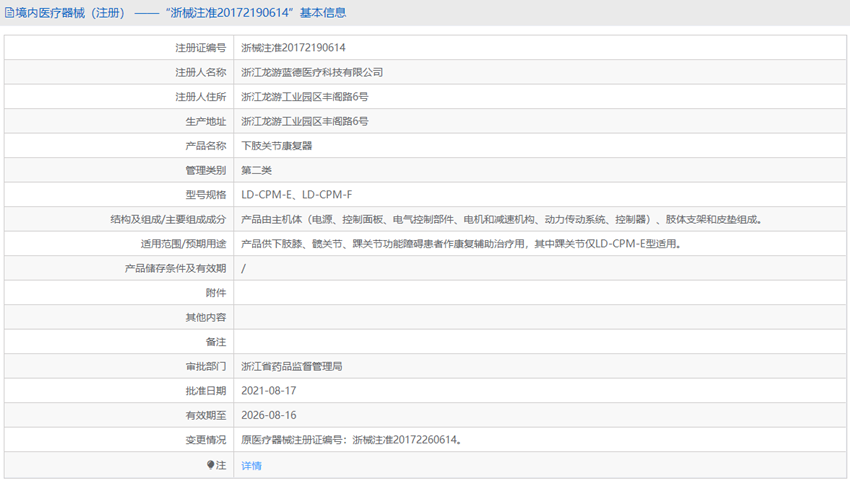850x480 pixels.
Task: Click the page title containing 基本信息
Action: point(181,12)
